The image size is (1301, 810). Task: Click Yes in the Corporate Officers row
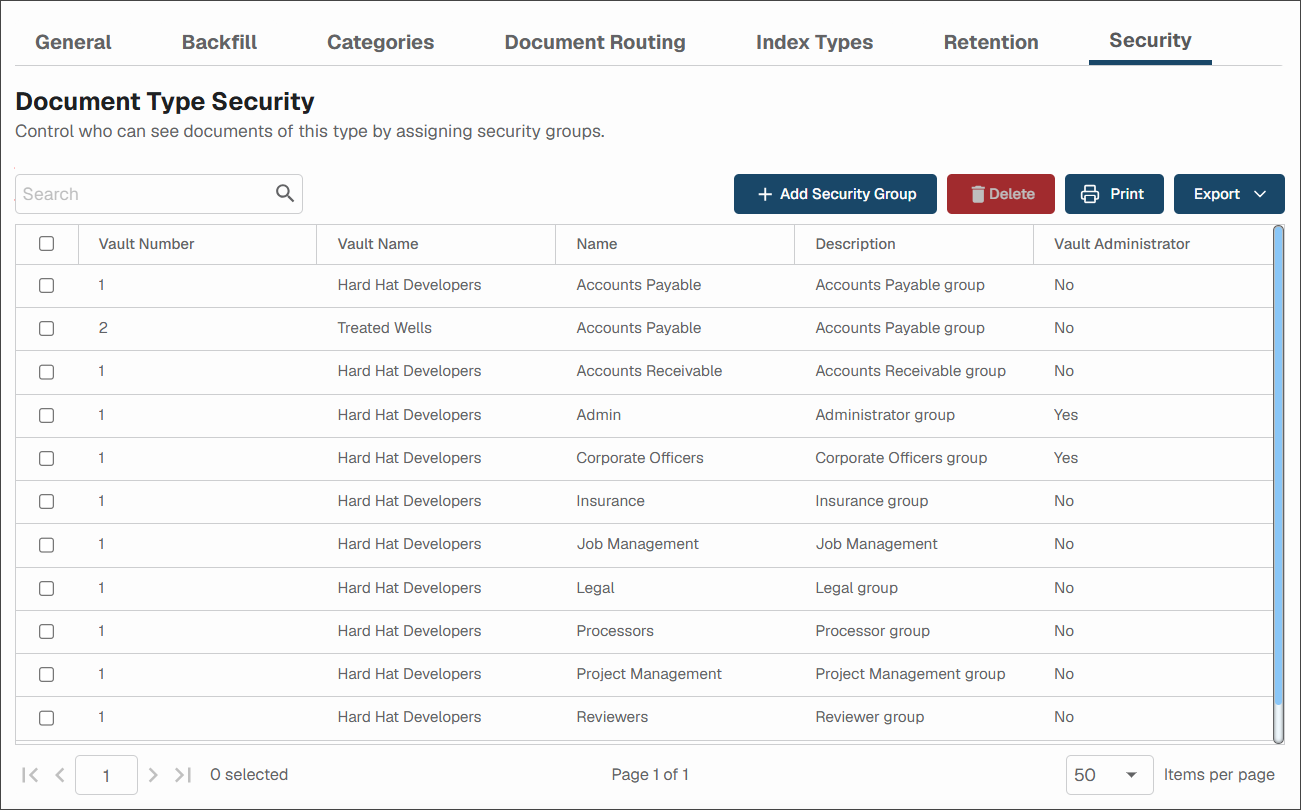[1066, 458]
